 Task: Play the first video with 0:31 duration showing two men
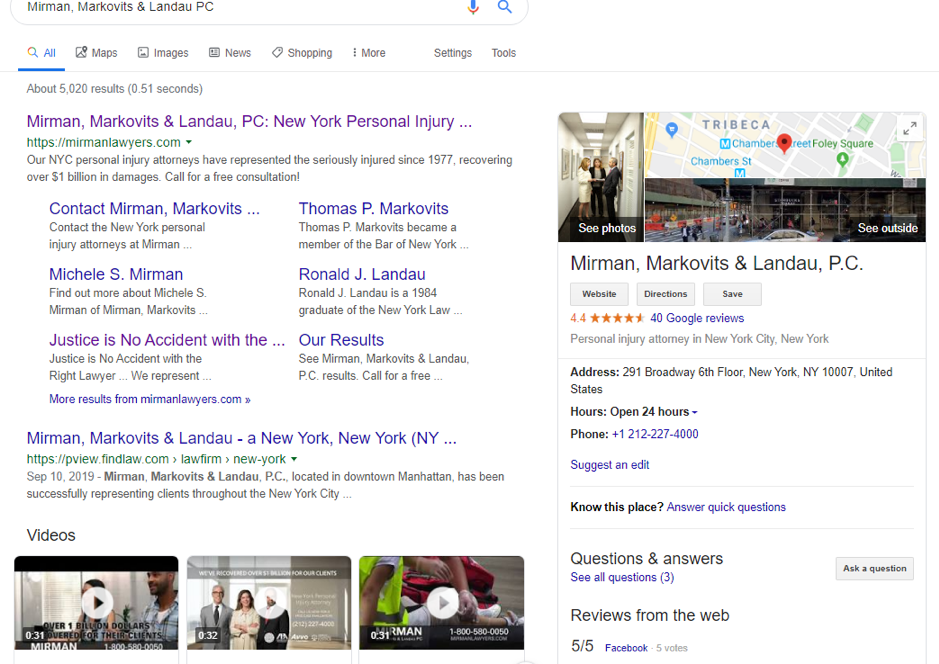(96, 602)
